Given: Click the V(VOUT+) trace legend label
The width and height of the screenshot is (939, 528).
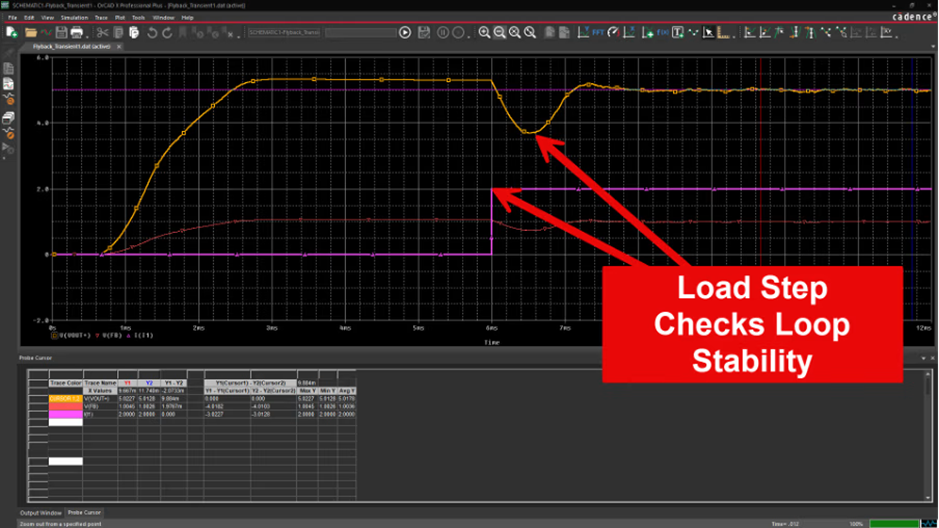Looking at the screenshot, I should (75, 336).
